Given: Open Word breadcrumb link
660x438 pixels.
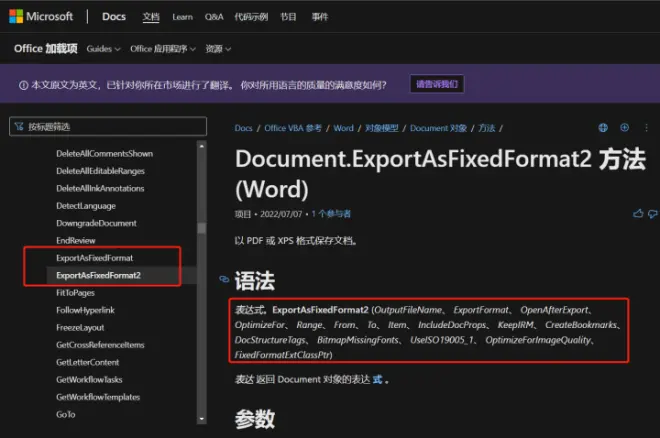Looking at the screenshot, I should pos(343,128).
